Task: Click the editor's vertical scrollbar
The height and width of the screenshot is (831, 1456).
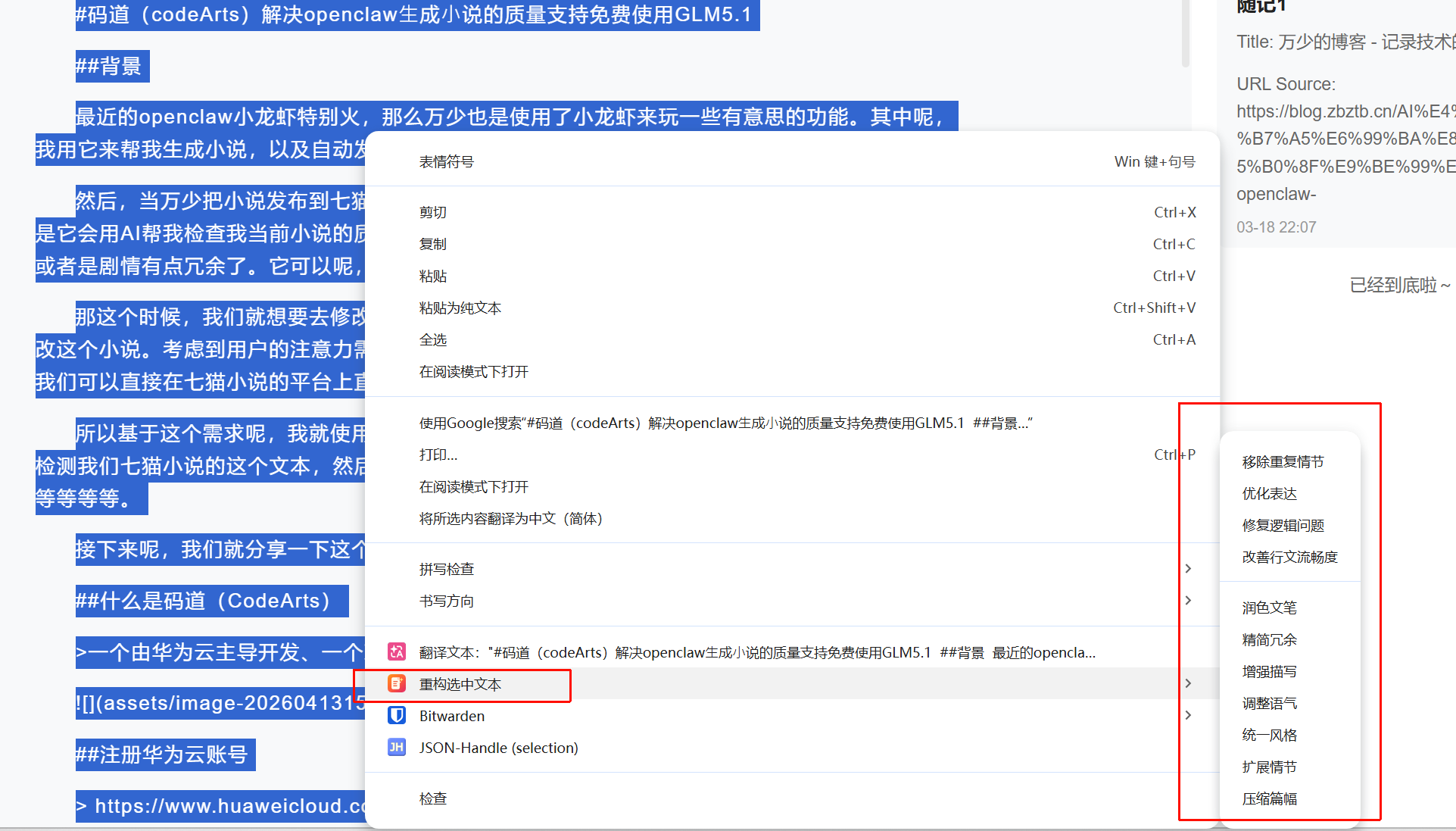Action: (1185, 34)
